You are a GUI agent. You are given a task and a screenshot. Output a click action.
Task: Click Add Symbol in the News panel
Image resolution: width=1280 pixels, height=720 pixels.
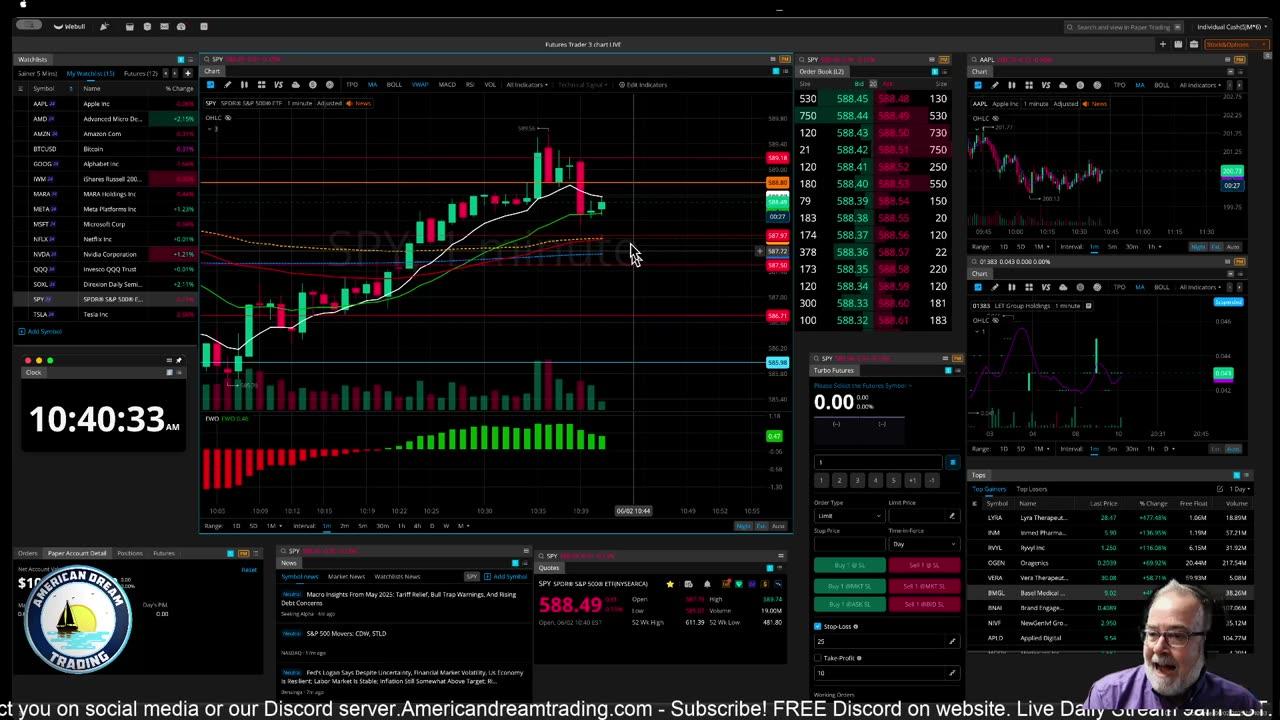(506, 576)
